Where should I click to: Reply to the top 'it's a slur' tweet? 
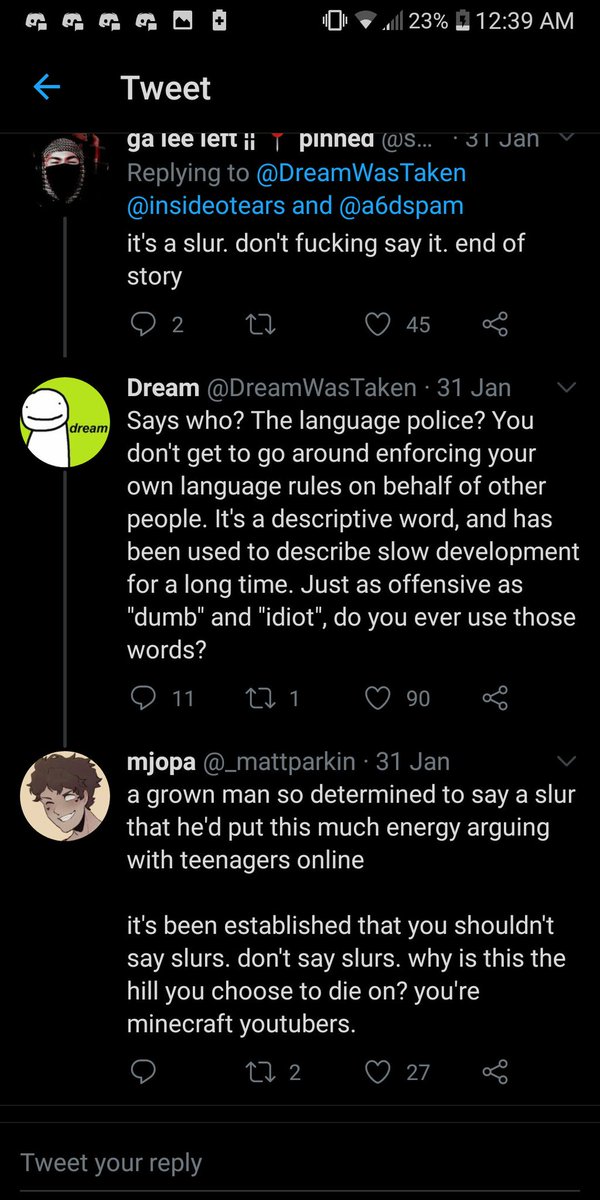(x=144, y=323)
